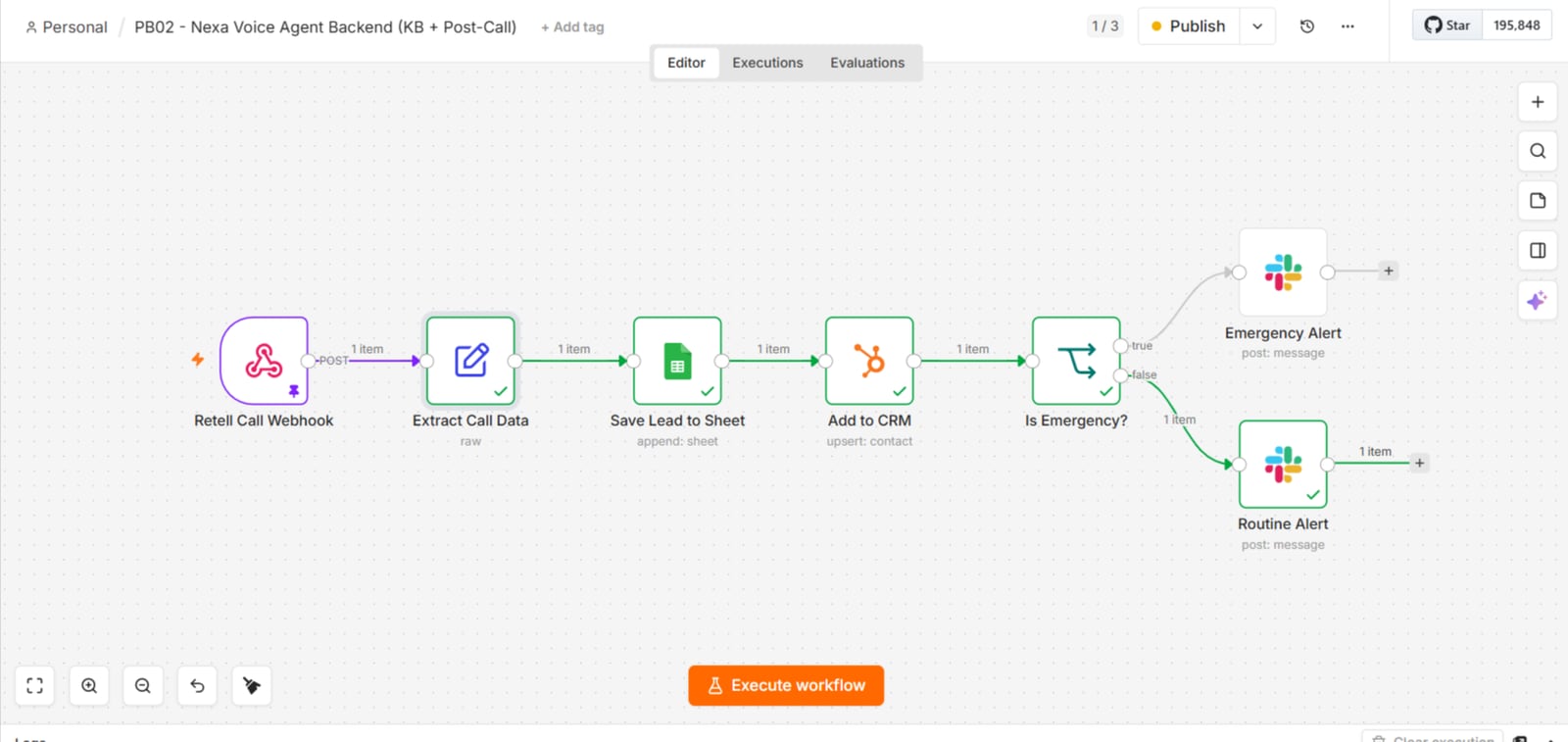
Task: Switch to the Editor tab
Action: coord(686,63)
